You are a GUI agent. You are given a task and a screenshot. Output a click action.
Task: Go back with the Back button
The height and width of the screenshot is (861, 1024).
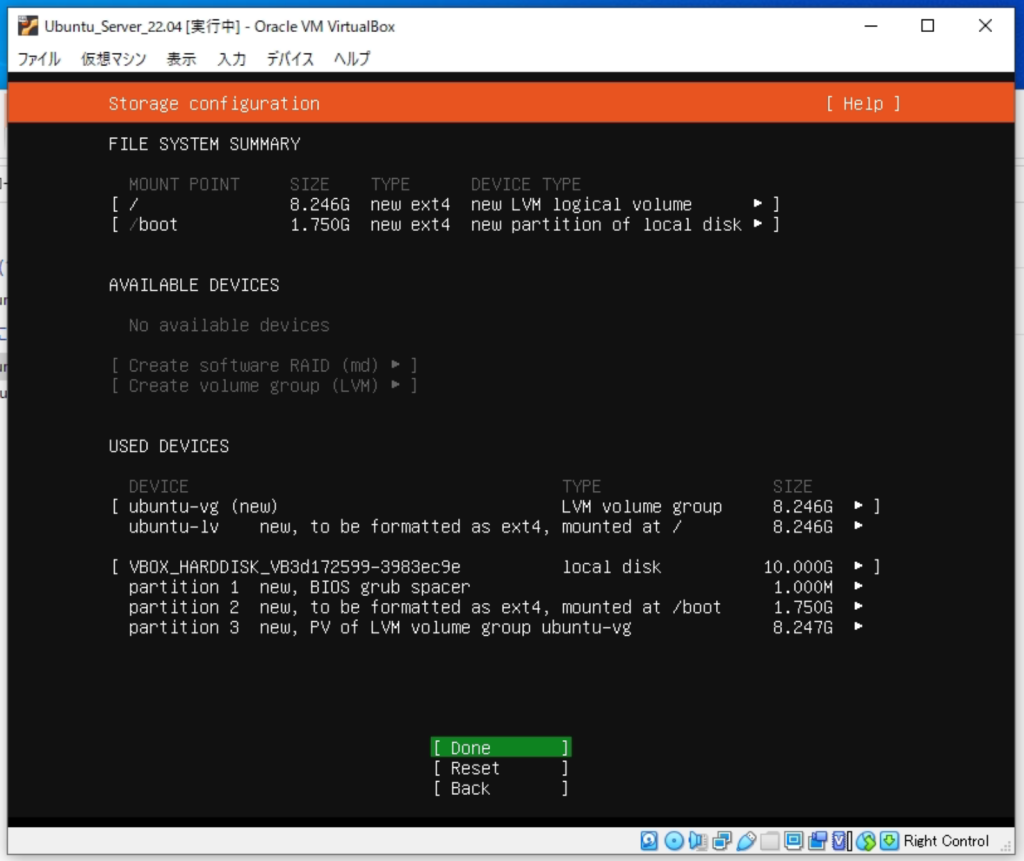click(501, 788)
